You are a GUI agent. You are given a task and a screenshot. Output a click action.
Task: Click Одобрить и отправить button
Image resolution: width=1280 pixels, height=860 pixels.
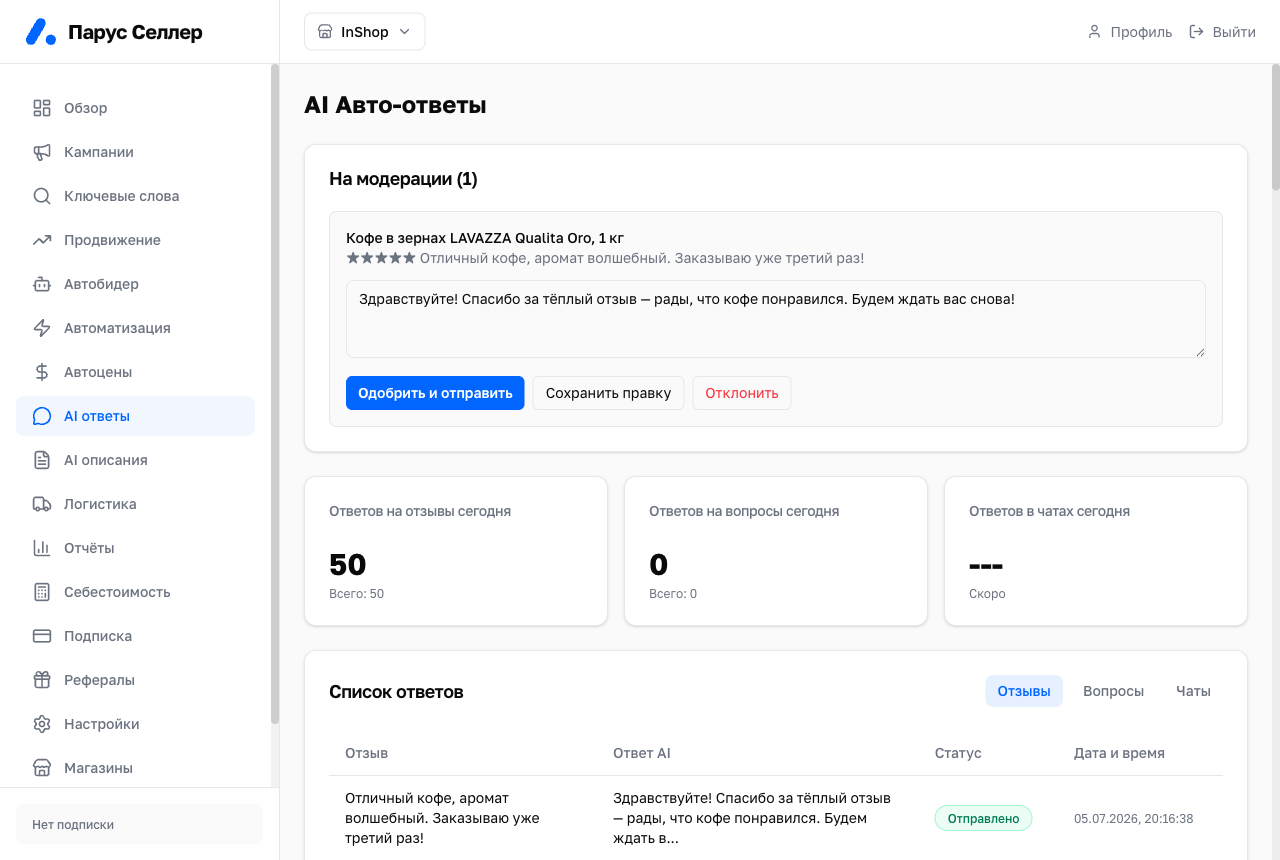435,393
